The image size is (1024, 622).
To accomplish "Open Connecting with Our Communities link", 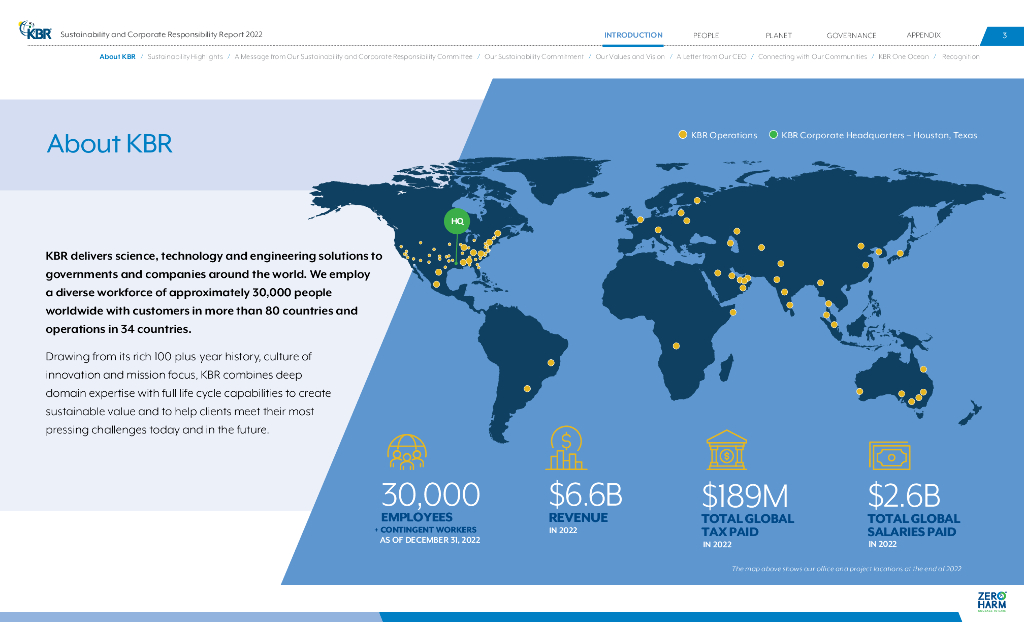I will coord(812,57).
